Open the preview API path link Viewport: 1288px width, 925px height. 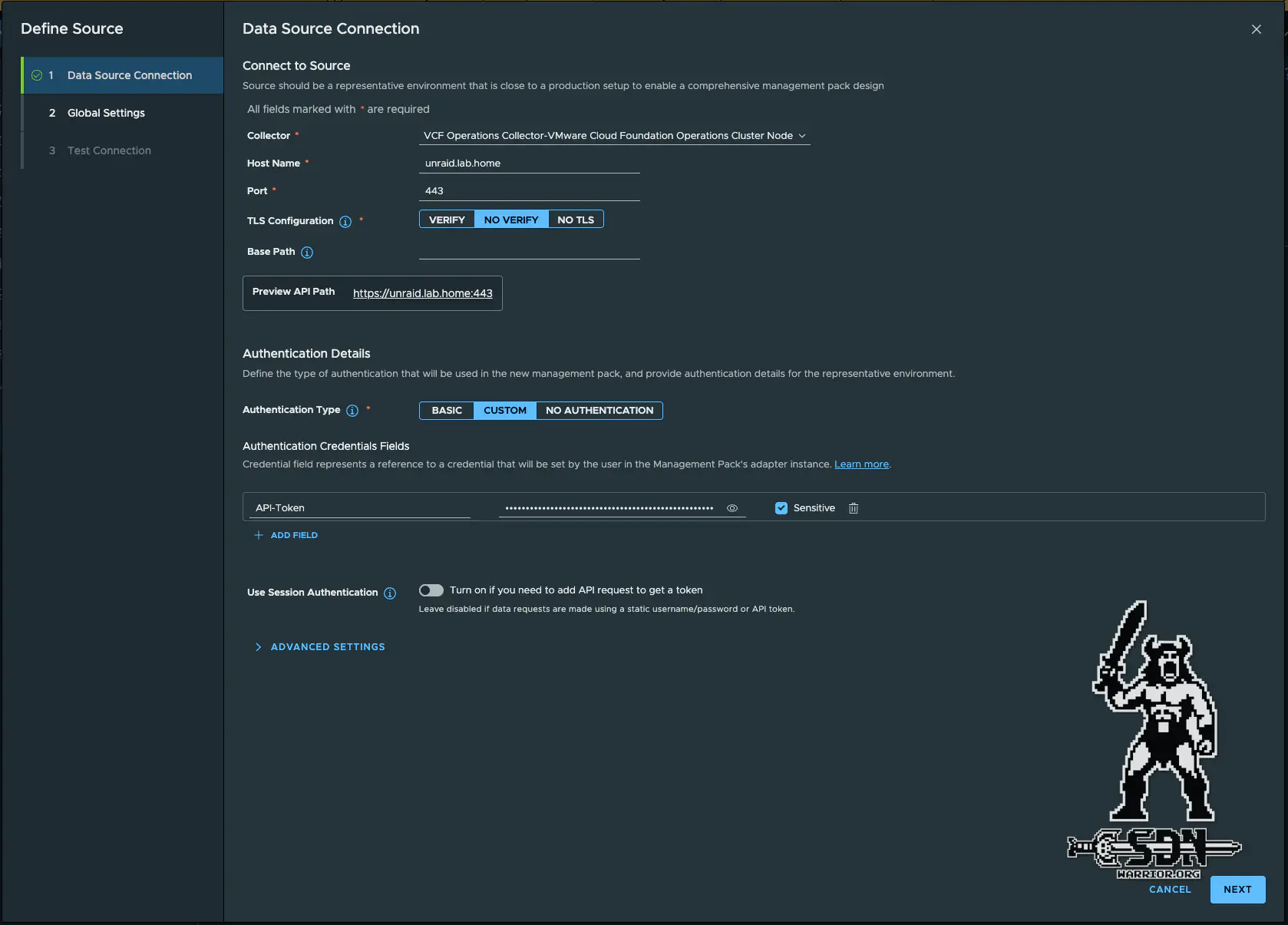pos(421,293)
